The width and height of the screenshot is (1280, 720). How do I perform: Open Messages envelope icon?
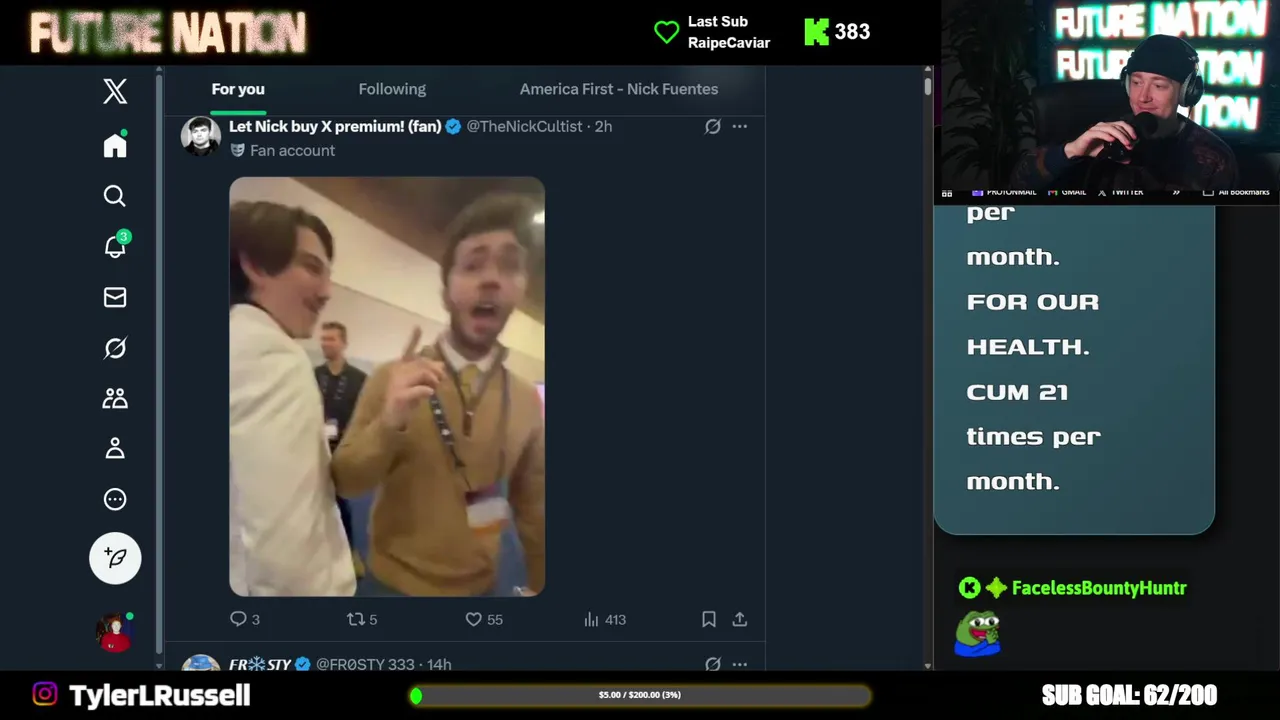[115, 297]
